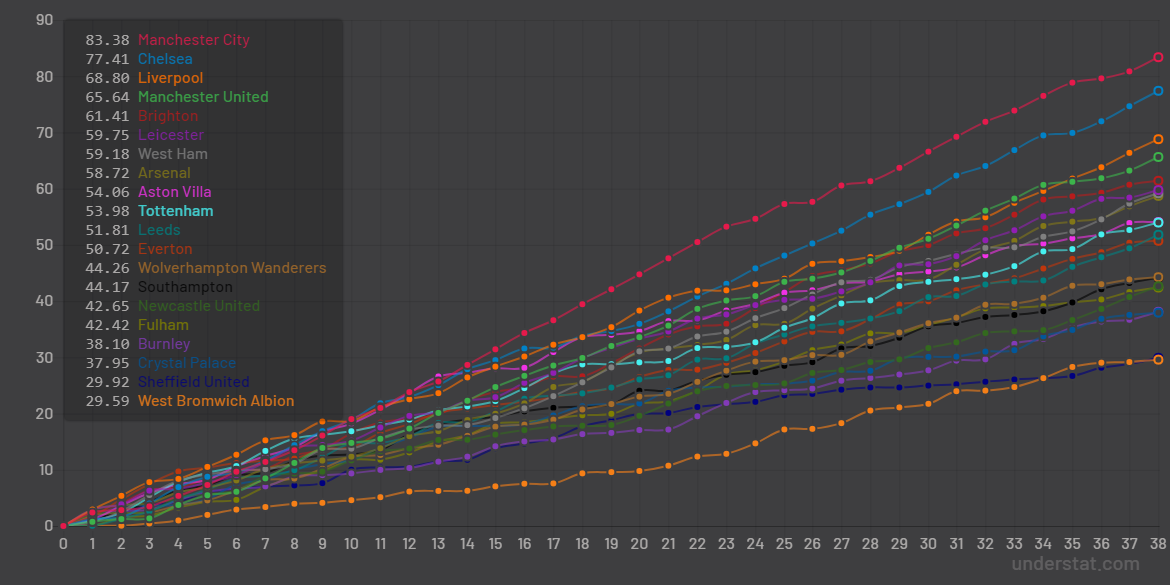This screenshot has height=585, width=1170.
Task: Click the 83.38 value next to Manchester City
Action: point(107,40)
